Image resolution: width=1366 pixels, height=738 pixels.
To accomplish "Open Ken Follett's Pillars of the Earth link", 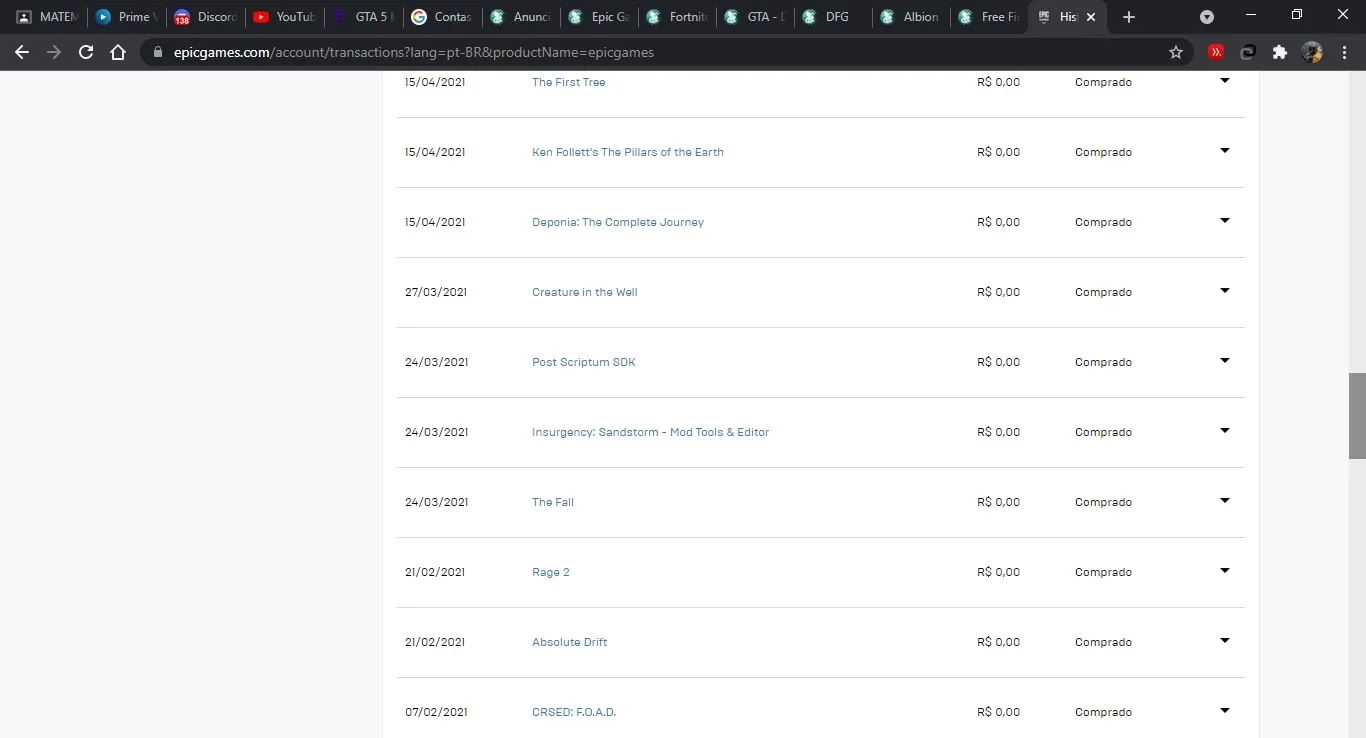I will click(627, 152).
